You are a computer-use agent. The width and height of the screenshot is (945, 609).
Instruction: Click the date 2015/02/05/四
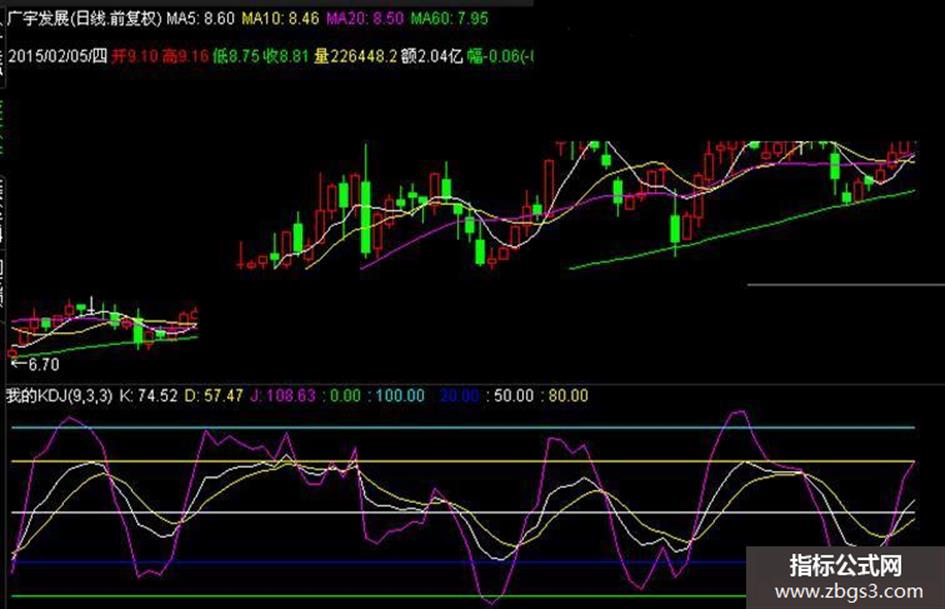pos(58,56)
